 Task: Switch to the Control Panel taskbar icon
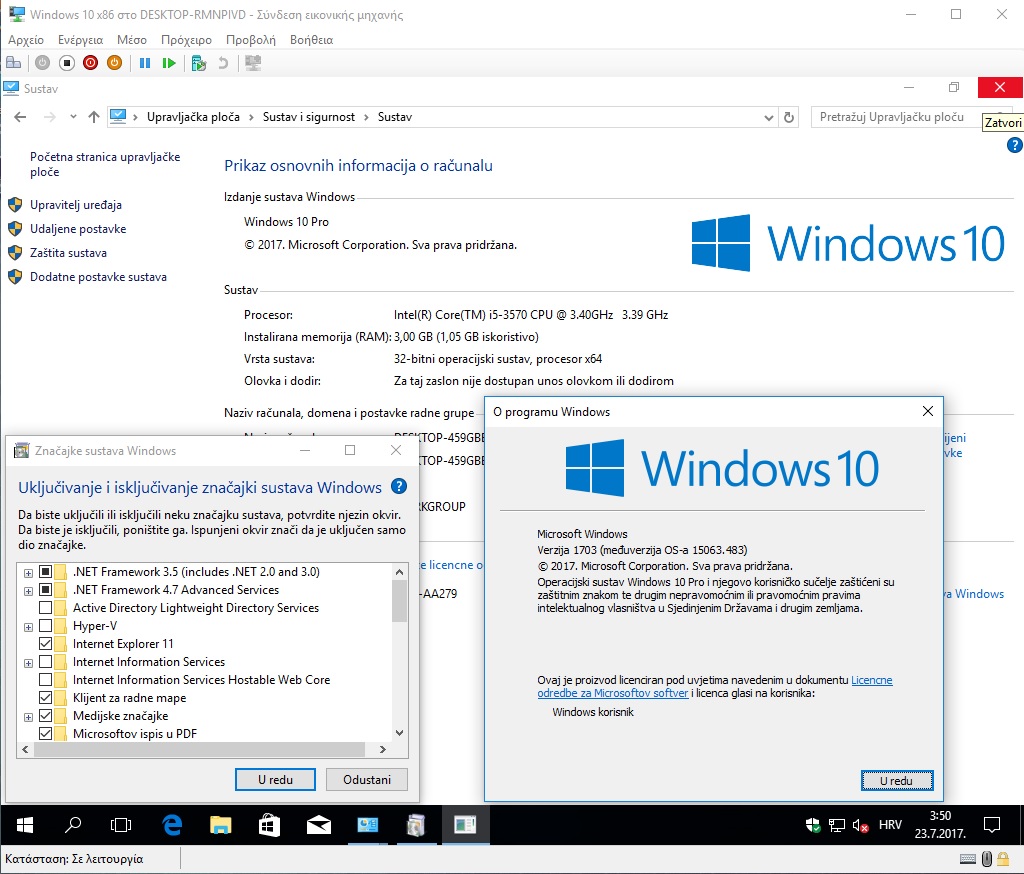pyautogui.click(x=368, y=825)
